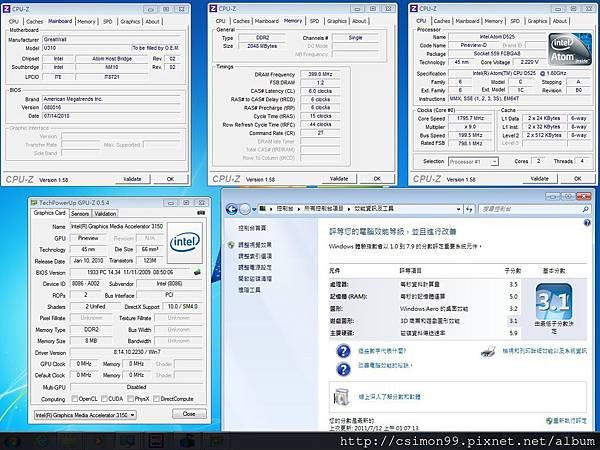Click OK in the Memory CPU-Z window
The image size is (600, 450).
377,179
